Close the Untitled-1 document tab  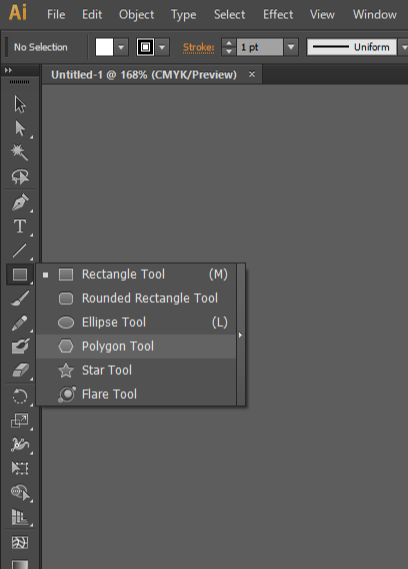tap(252, 74)
